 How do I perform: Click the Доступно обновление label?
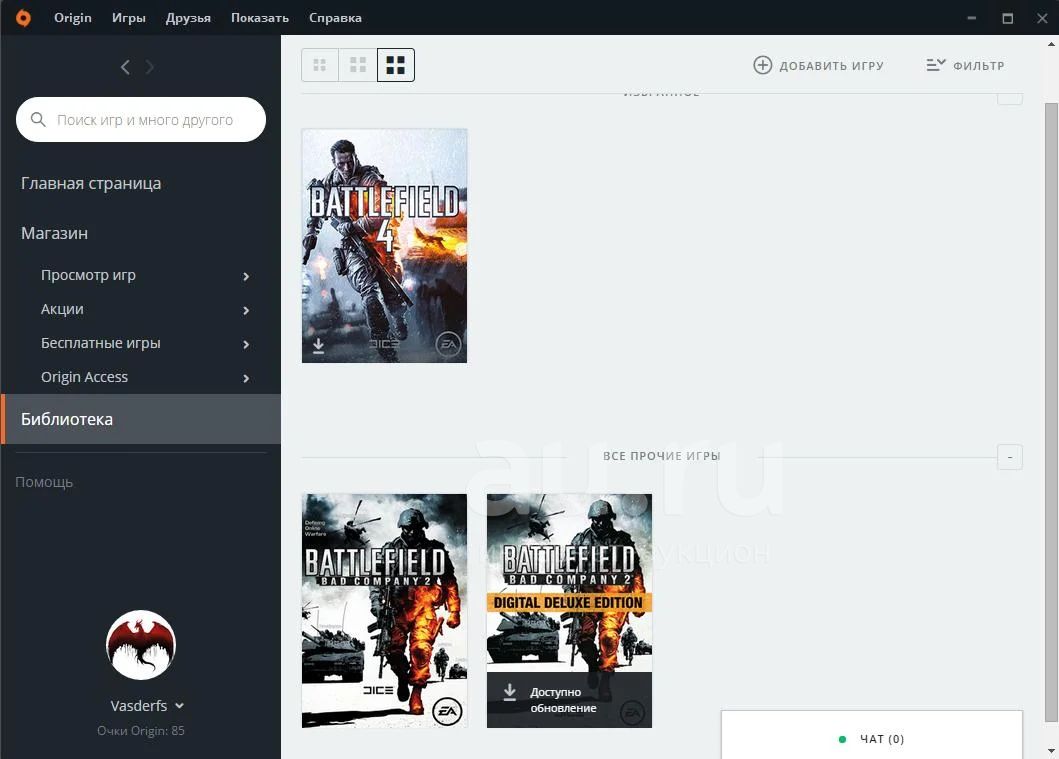point(563,700)
